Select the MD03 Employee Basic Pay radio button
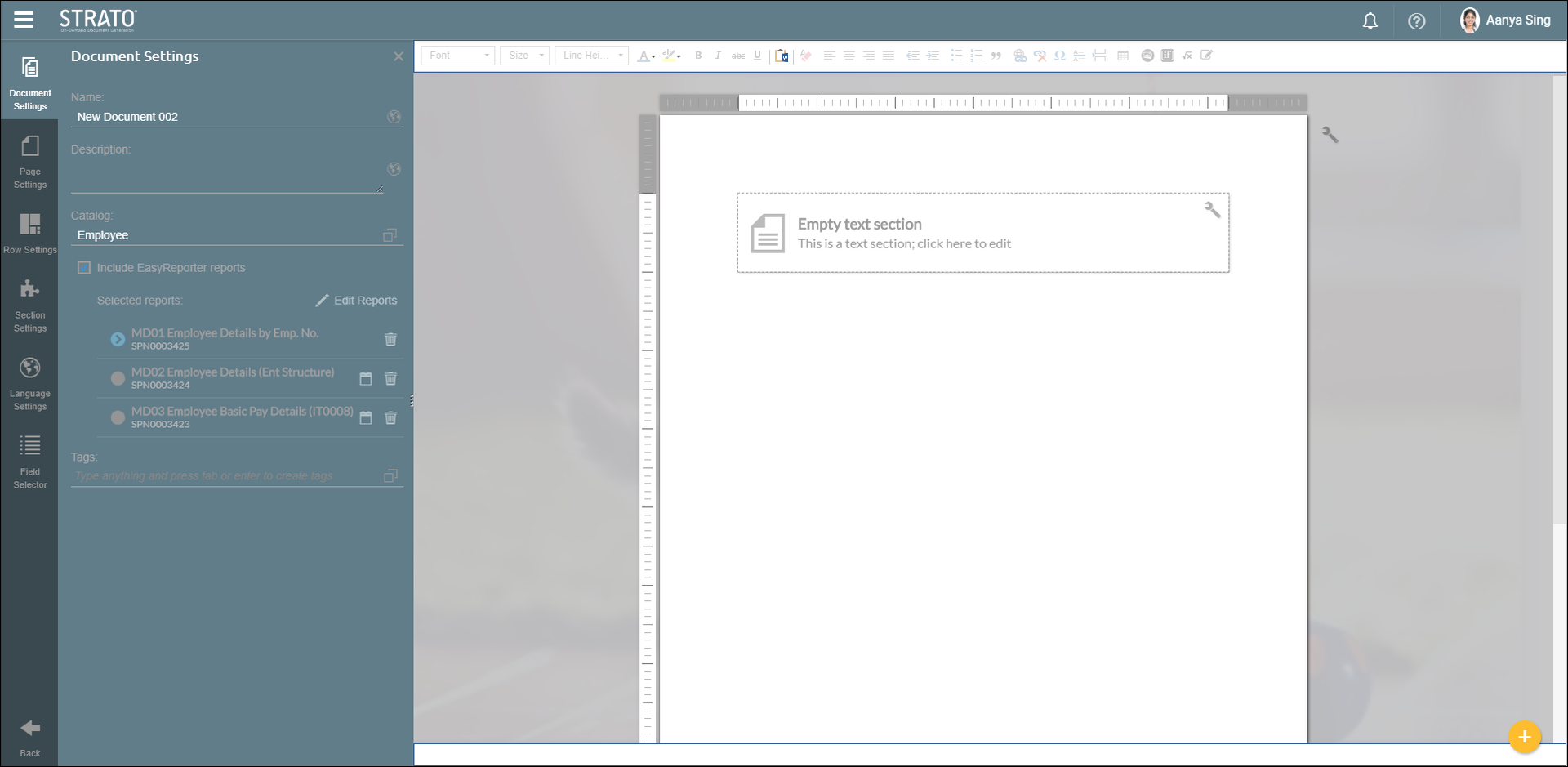Screen dimensions: 1568x767 (x=118, y=417)
